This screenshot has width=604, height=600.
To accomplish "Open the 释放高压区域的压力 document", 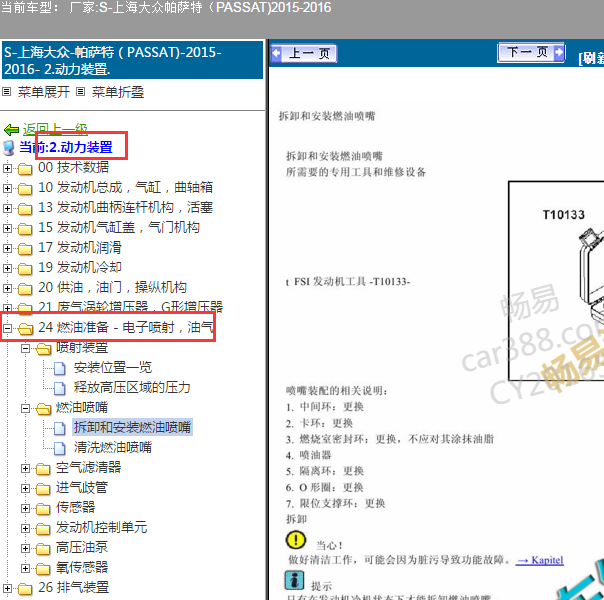I will pyautogui.click(x=132, y=387).
